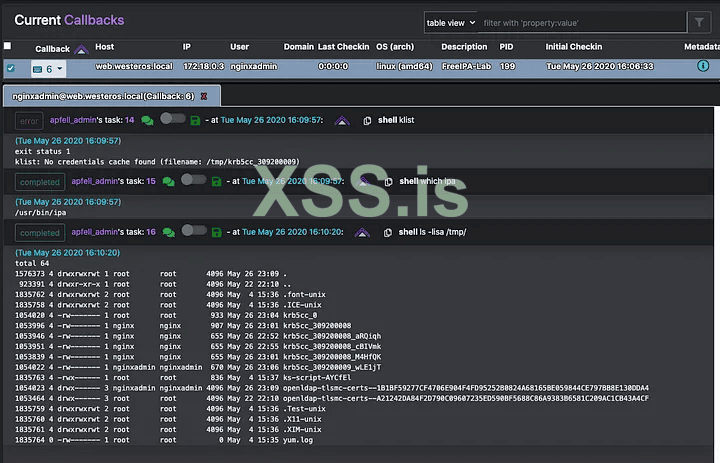Close the Callback 6 tab
Image resolution: width=720 pixels, height=463 pixels.
click(x=204, y=96)
